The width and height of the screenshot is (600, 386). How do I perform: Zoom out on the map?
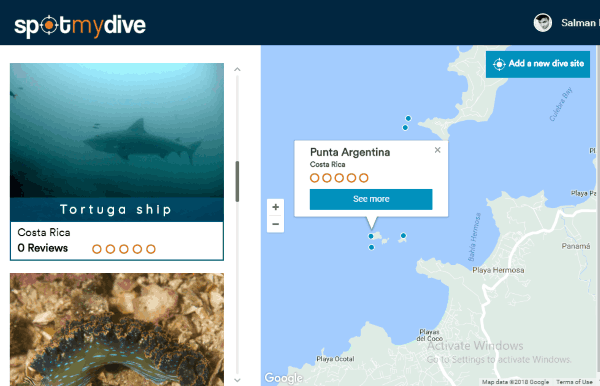[x=276, y=224]
